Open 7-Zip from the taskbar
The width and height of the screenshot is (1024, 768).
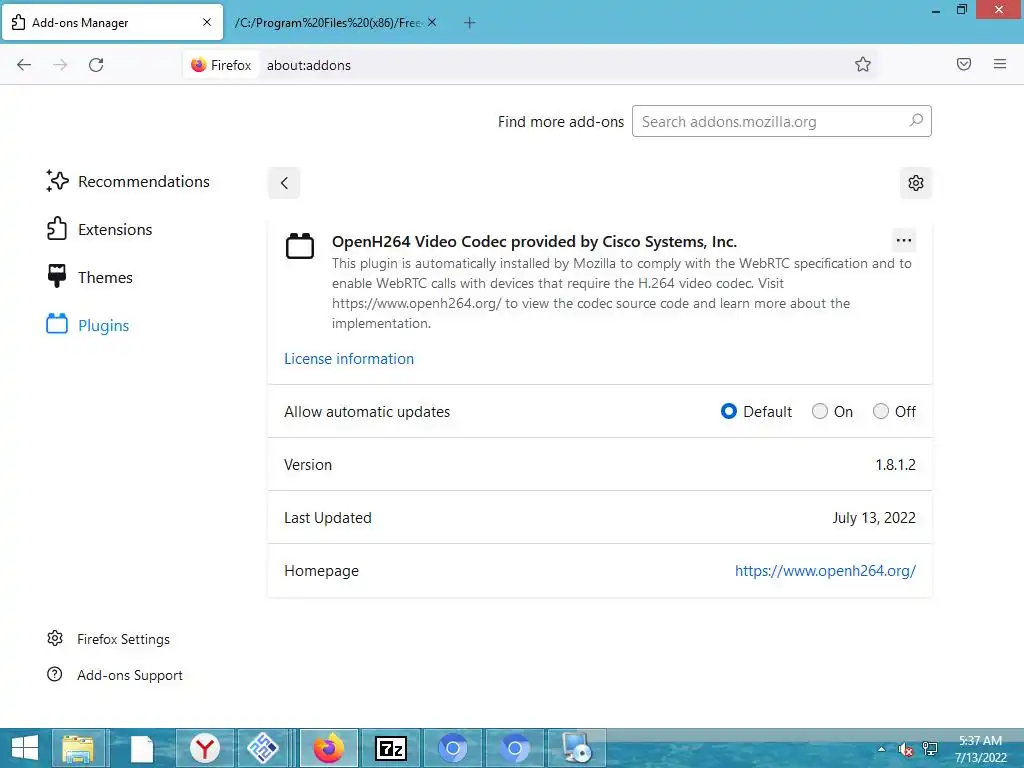391,748
